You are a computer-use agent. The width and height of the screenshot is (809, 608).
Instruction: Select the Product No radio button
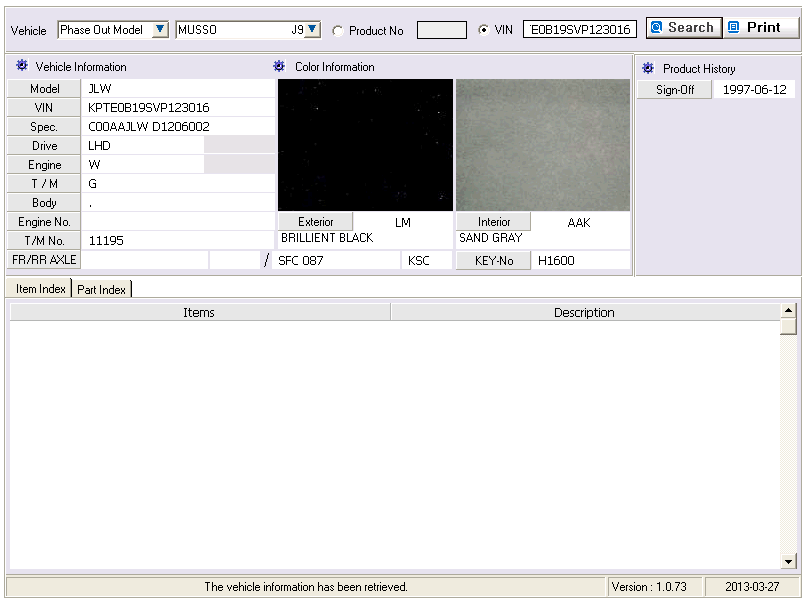click(337, 31)
